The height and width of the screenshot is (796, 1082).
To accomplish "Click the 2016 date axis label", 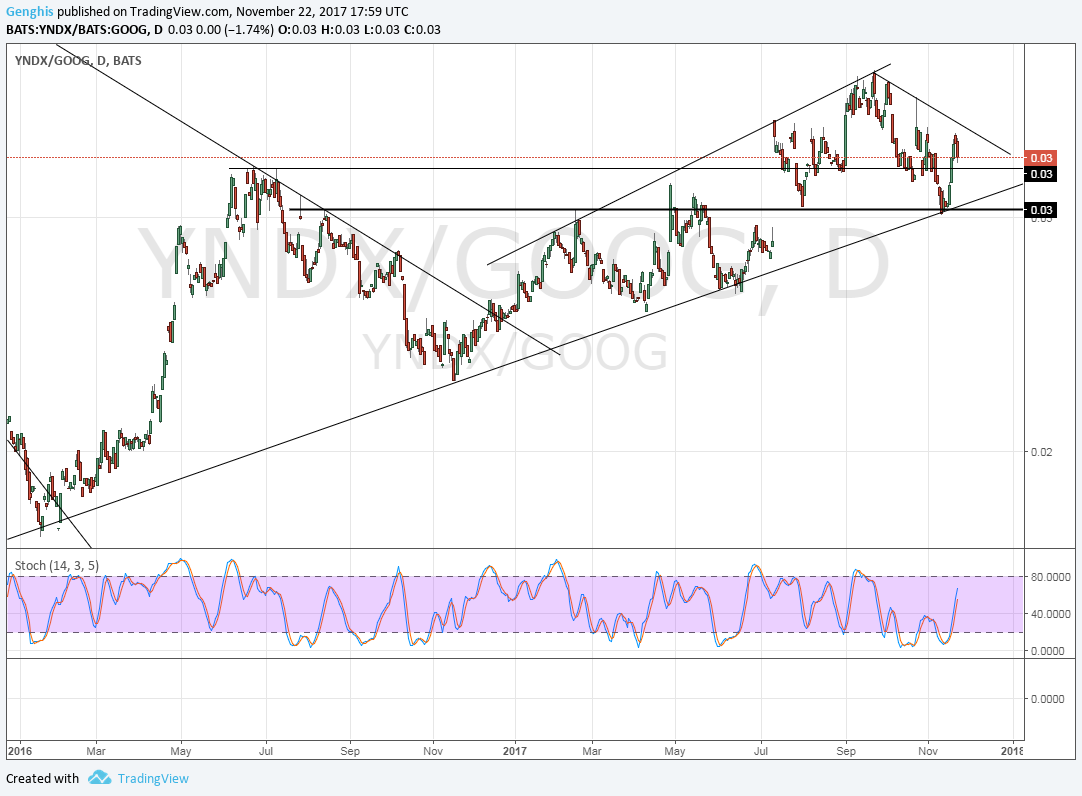I will click(x=19, y=750).
